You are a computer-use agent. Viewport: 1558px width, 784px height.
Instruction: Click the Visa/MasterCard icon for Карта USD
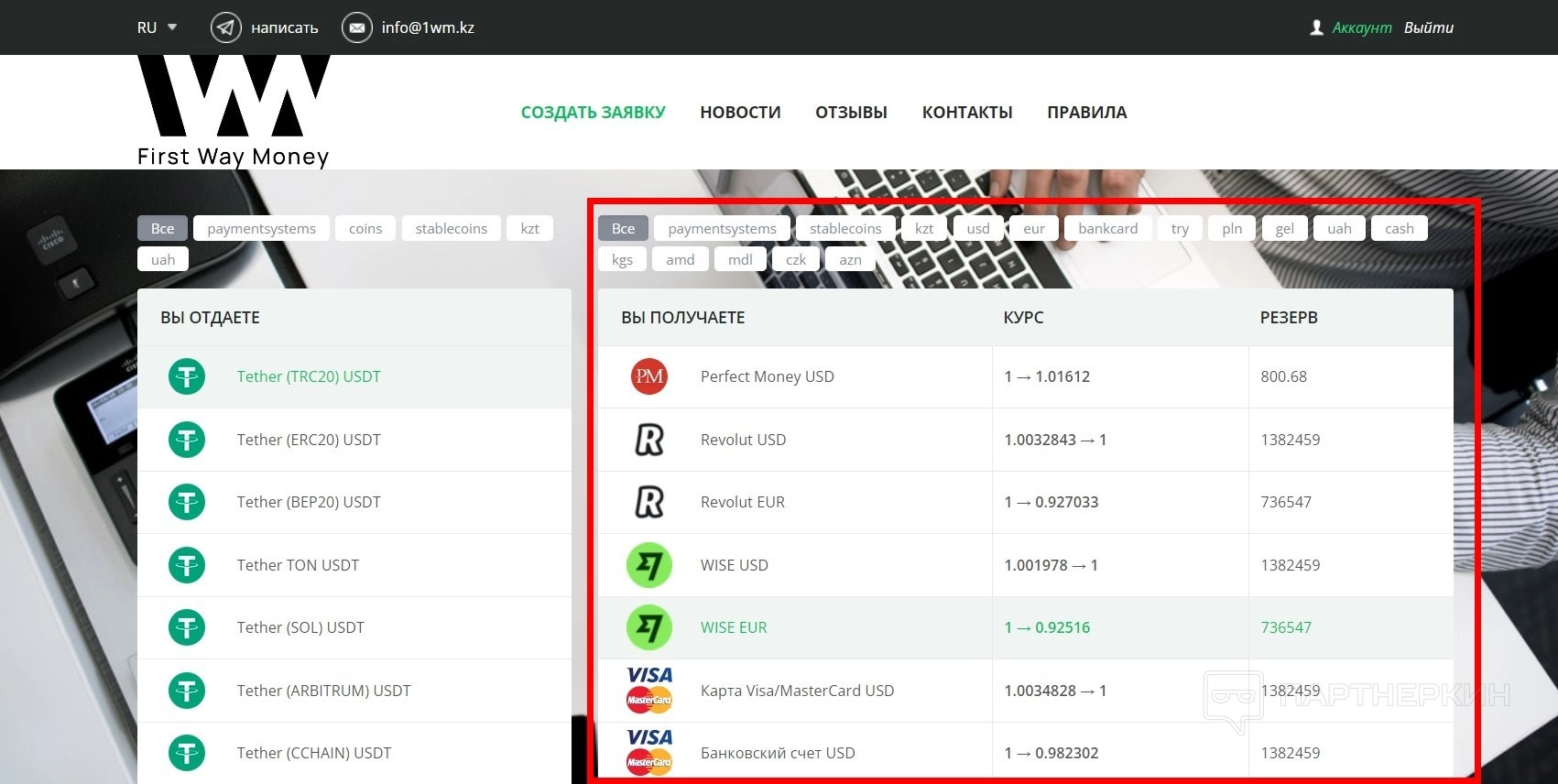[x=649, y=691]
